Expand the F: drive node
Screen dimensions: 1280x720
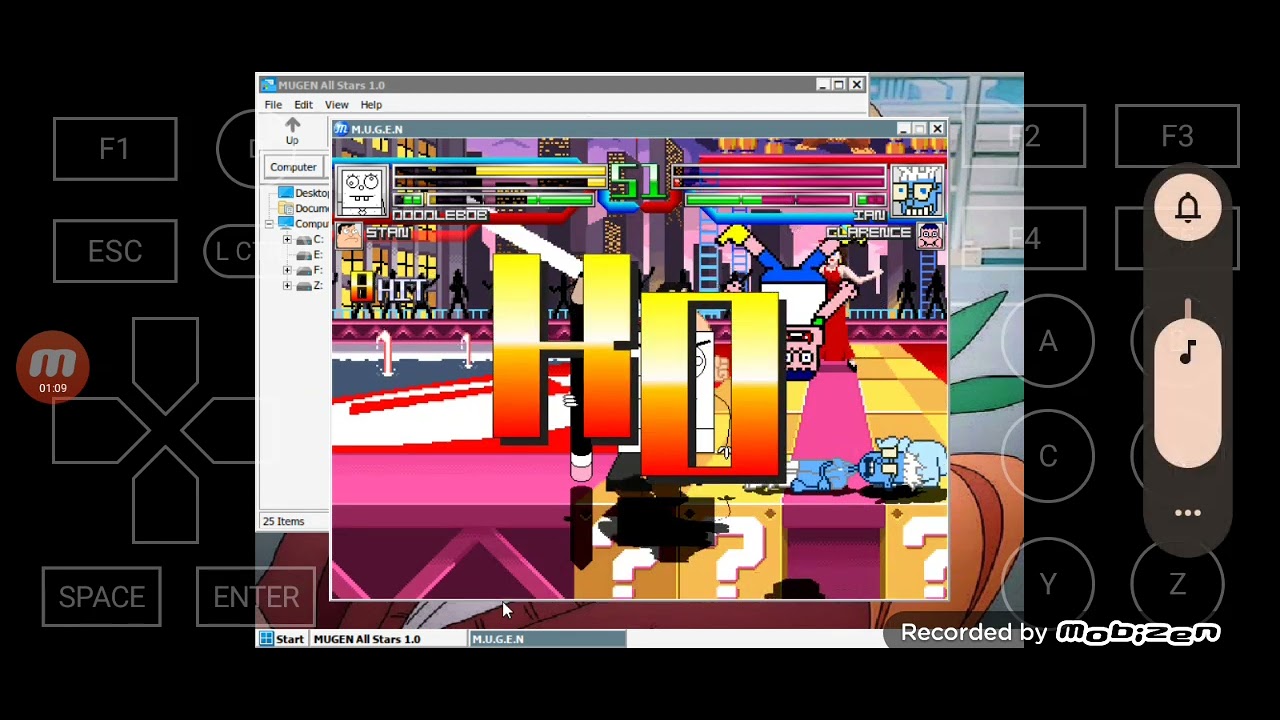(x=287, y=270)
